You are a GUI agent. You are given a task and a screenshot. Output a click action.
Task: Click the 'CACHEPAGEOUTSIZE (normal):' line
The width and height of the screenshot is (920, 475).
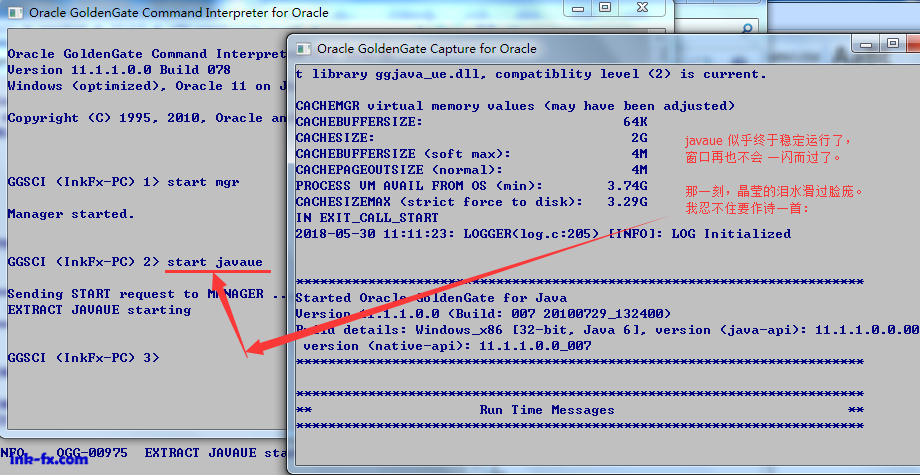[x=471, y=170]
